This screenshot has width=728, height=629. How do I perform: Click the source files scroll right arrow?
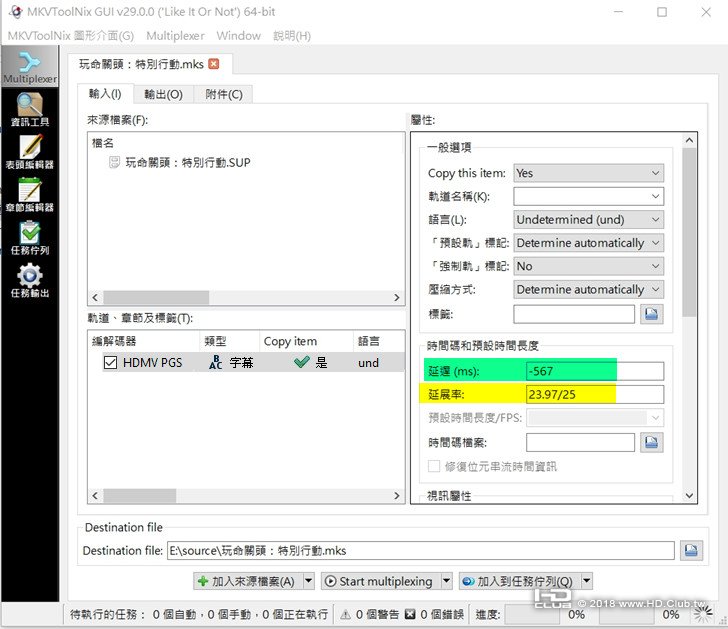[x=397, y=297]
